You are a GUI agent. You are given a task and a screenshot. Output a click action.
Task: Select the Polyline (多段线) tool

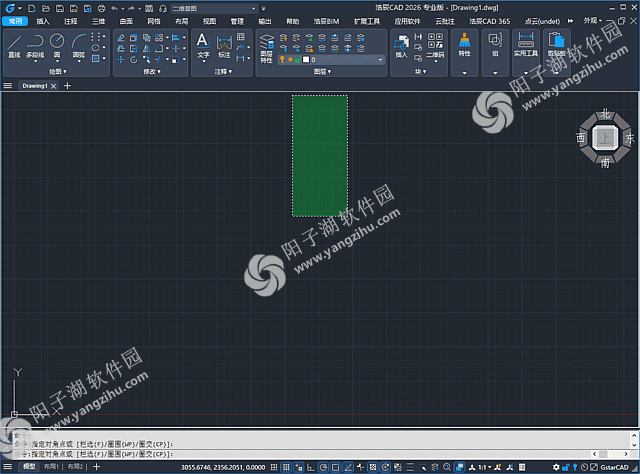pos(35,46)
